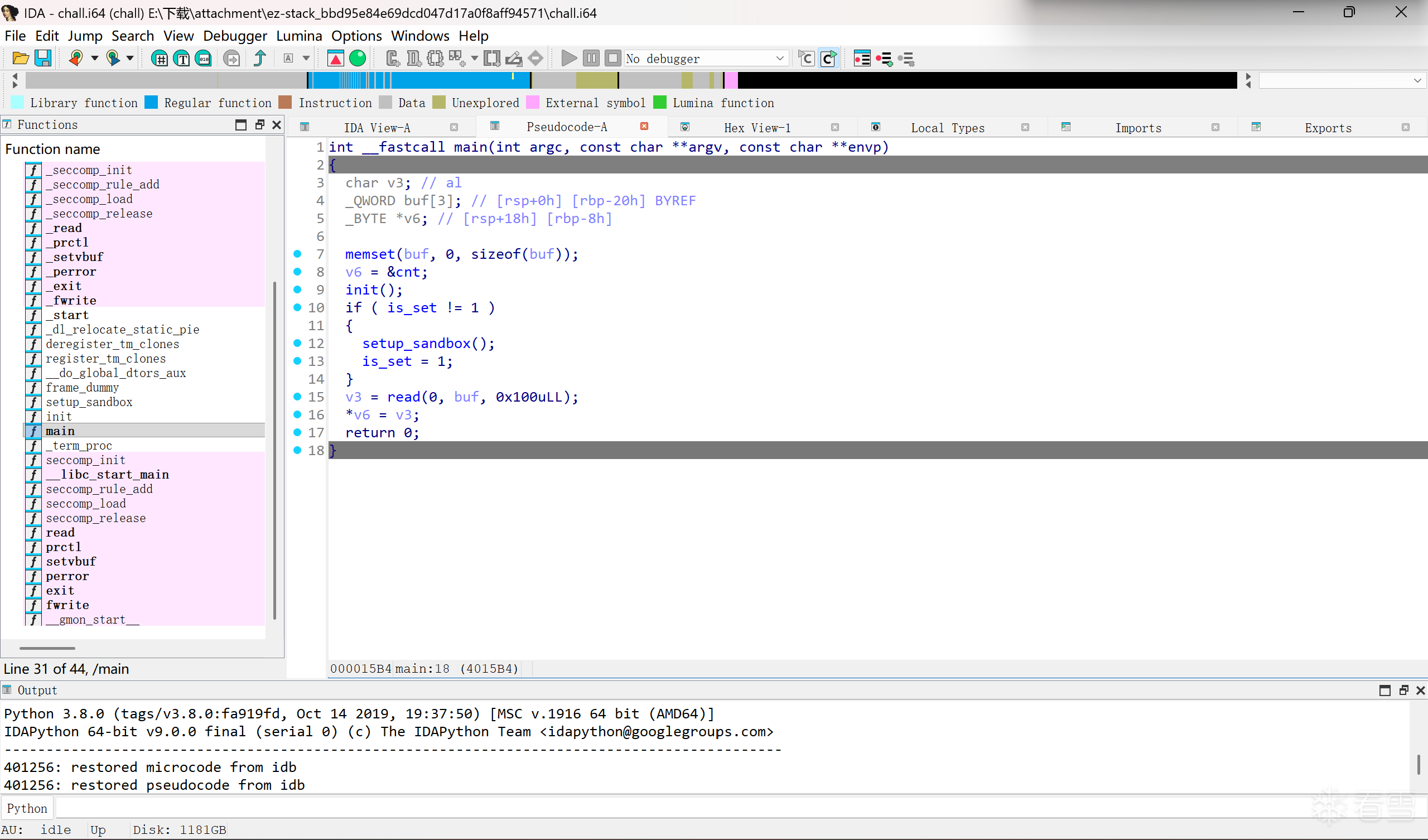Screen dimensions: 1428x840
Task: Click the teal up-arrow toolbar icon
Action: pos(259,59)
